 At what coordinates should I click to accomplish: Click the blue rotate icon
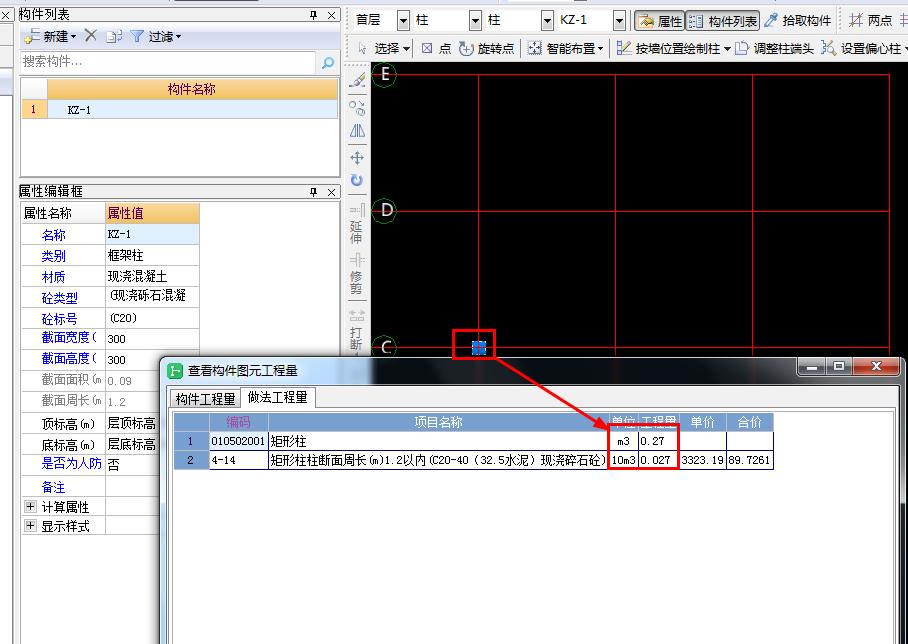tap(357, 180)
